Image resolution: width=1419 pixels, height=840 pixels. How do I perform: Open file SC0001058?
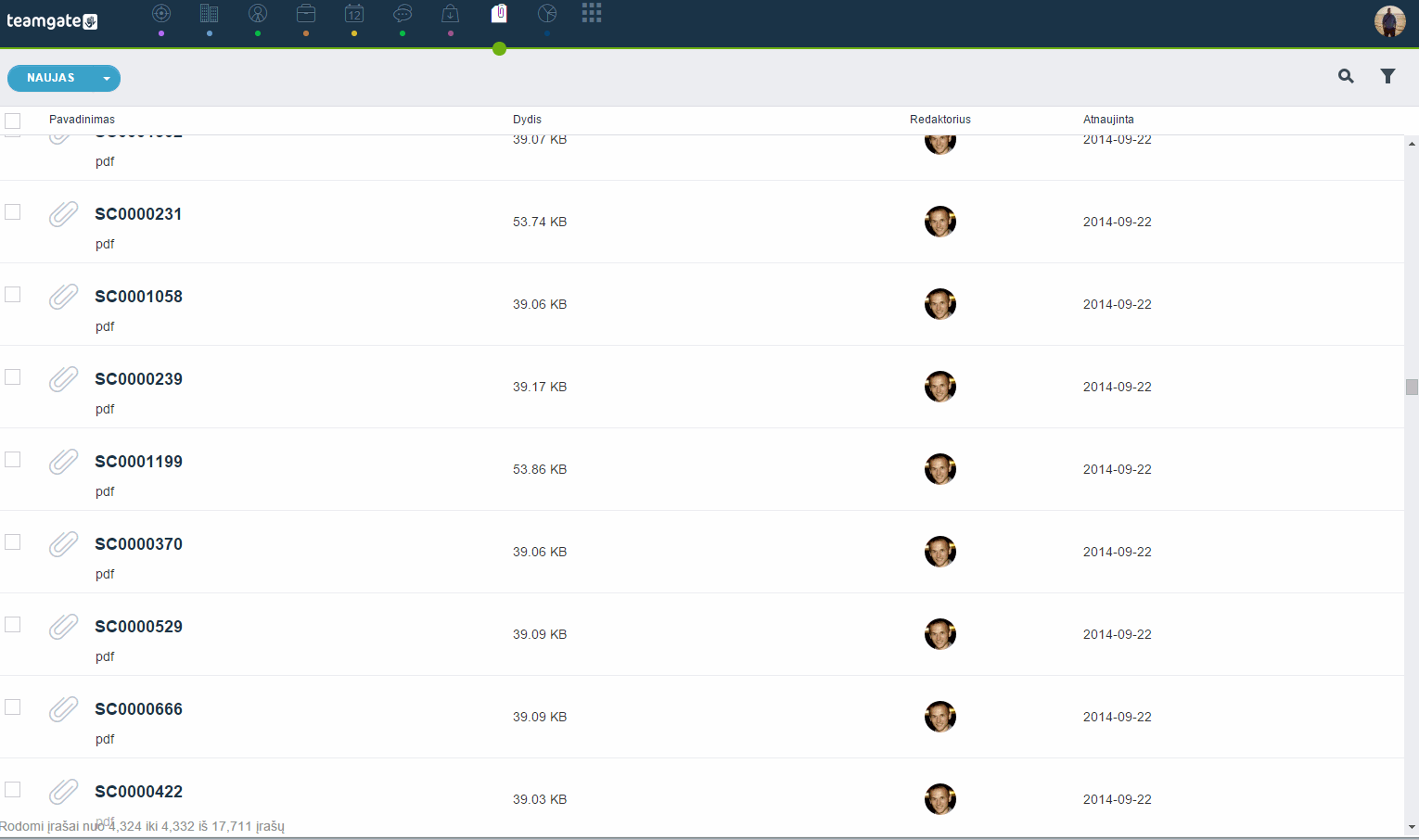pyautogui.click(x=138, y=297)
